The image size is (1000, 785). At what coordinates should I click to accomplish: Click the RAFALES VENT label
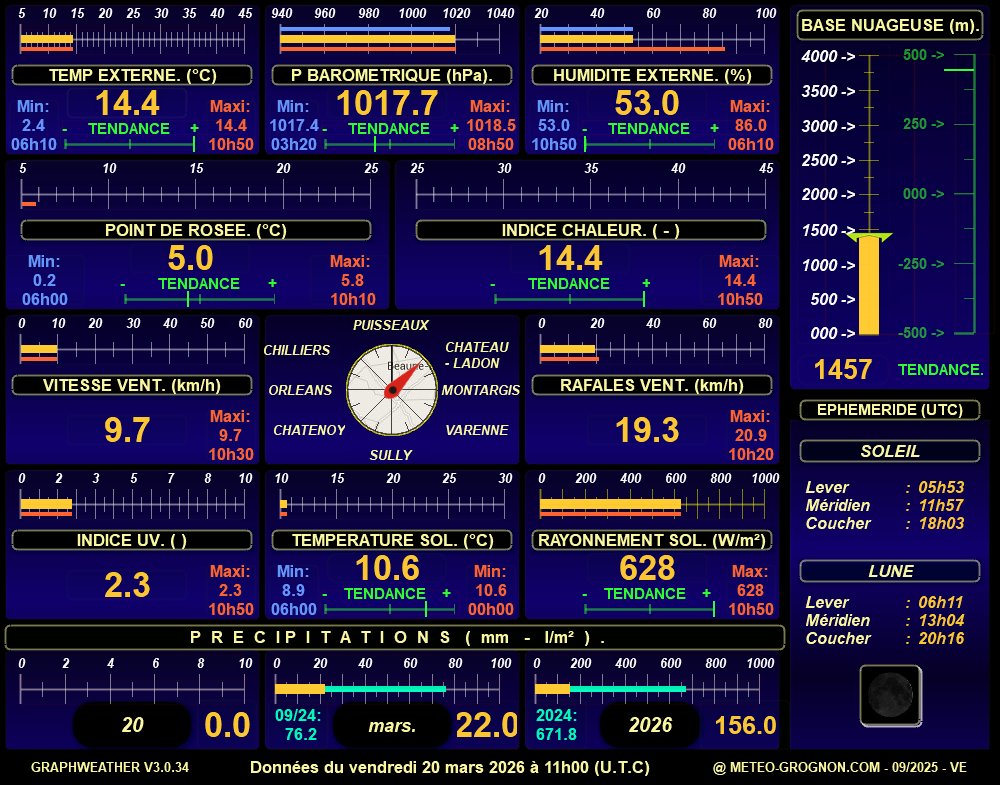pos(652,385)
